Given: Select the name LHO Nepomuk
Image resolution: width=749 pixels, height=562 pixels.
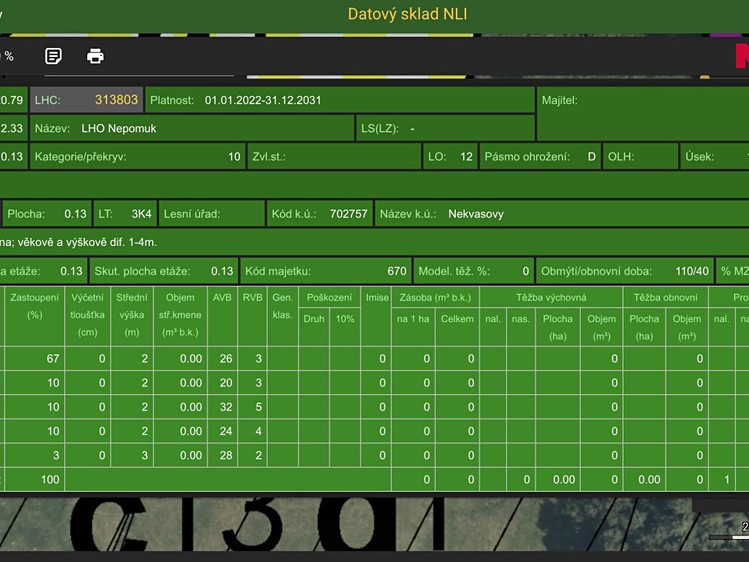Looking at the screenshot, I should tap(118, 128).
